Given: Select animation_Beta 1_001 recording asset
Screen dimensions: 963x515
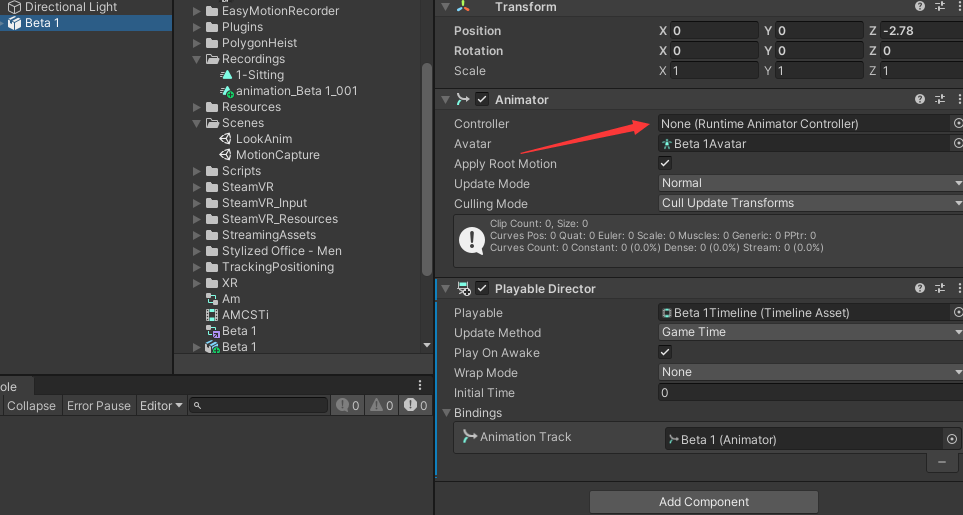Looking at the screenshot, I should [x=289, y=91].
